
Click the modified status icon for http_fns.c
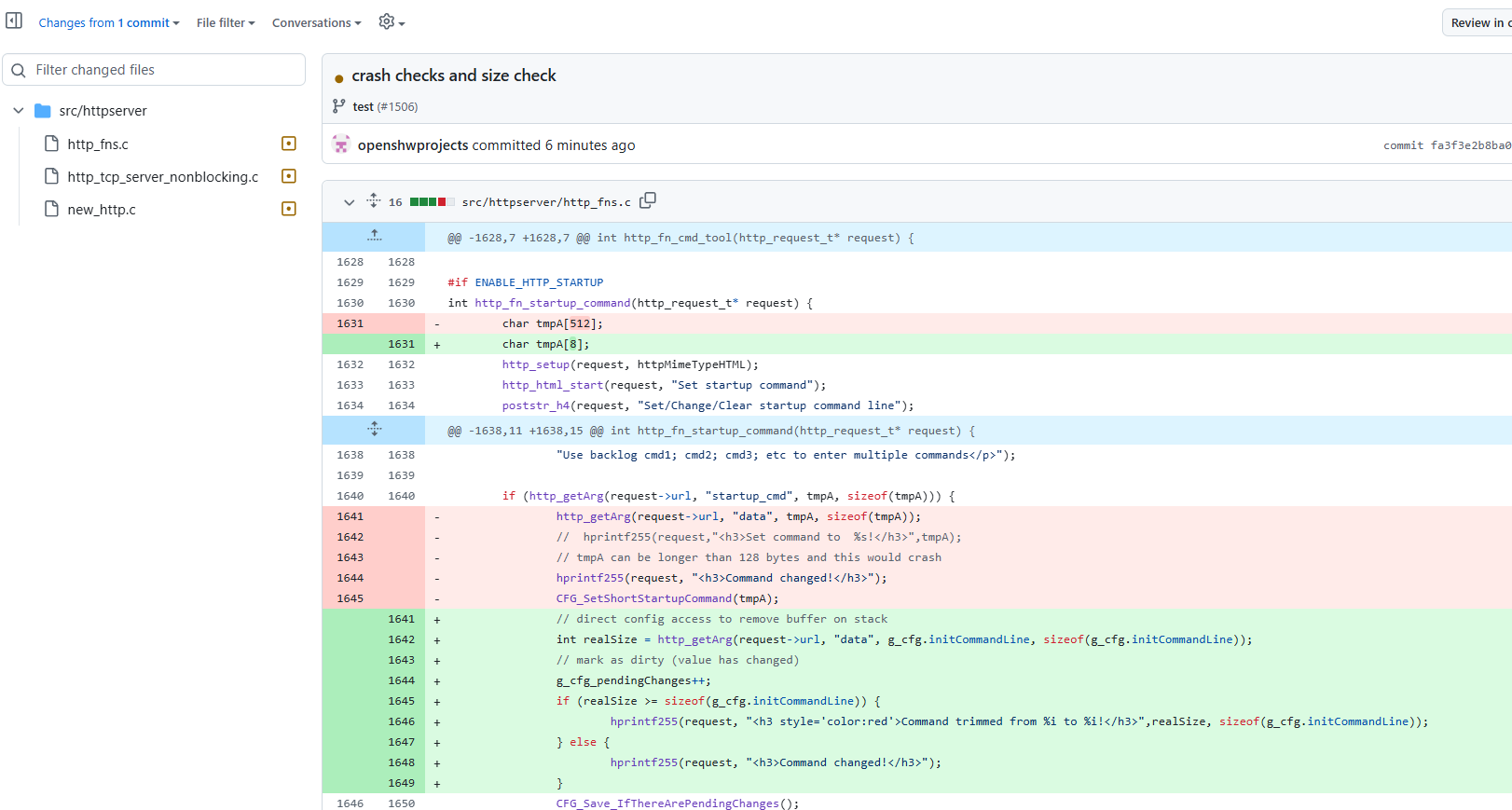click(x=289, y=144)
